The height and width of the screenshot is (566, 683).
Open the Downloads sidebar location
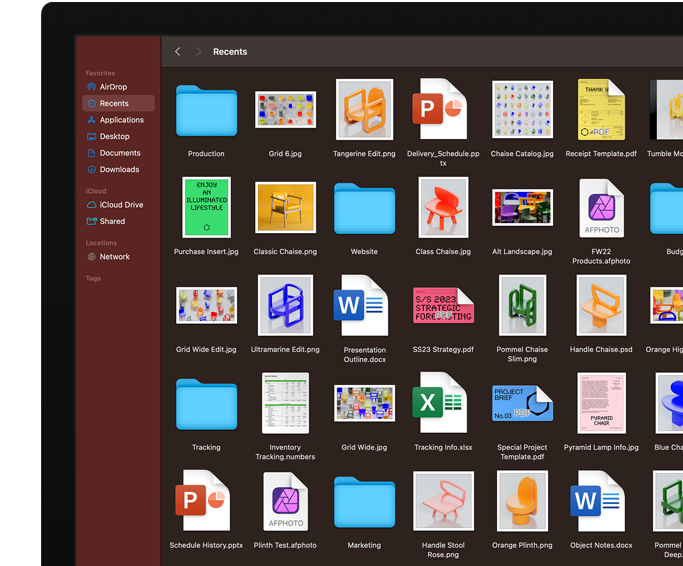119,169
